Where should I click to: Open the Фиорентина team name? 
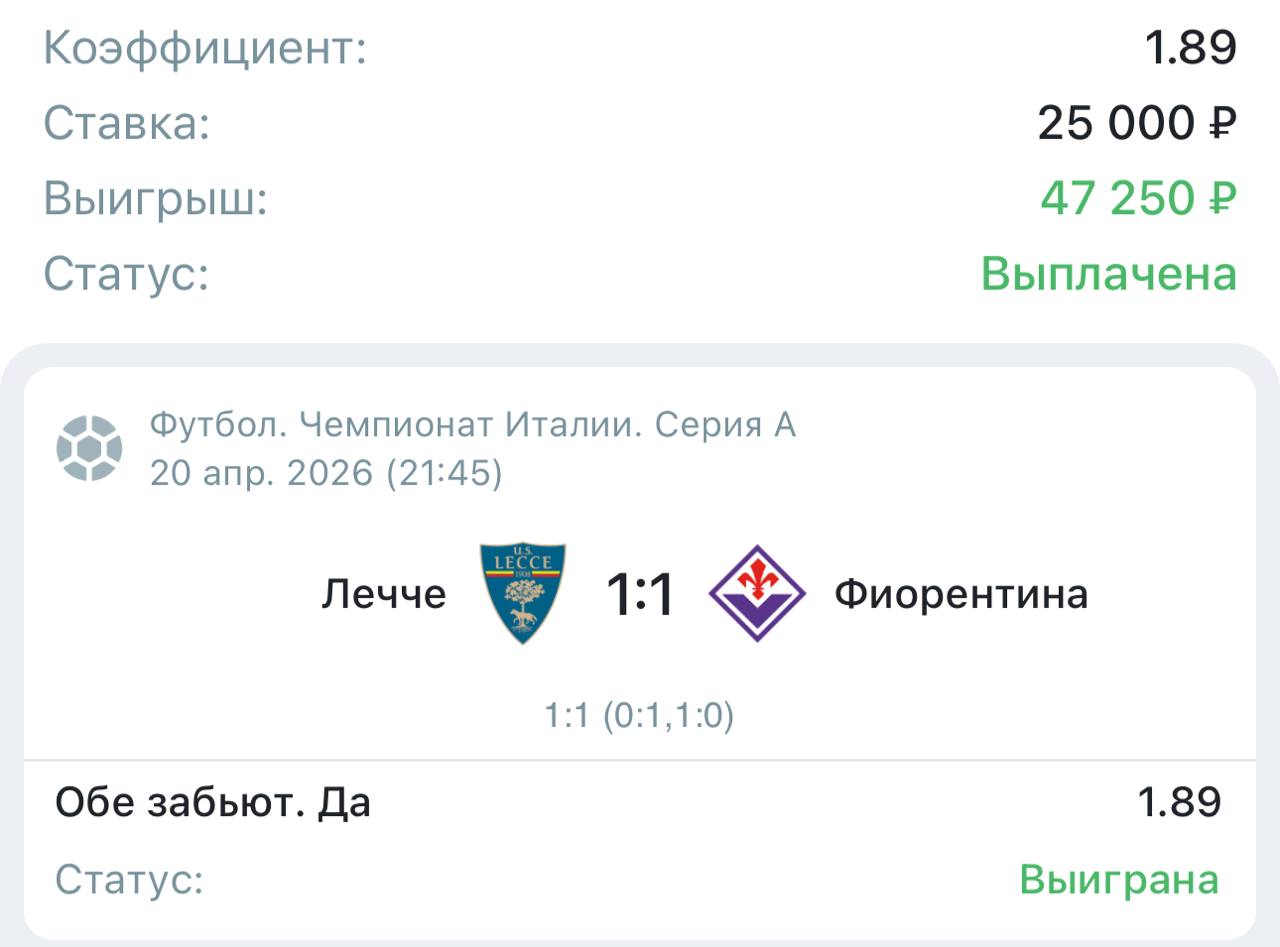(961, 594)
